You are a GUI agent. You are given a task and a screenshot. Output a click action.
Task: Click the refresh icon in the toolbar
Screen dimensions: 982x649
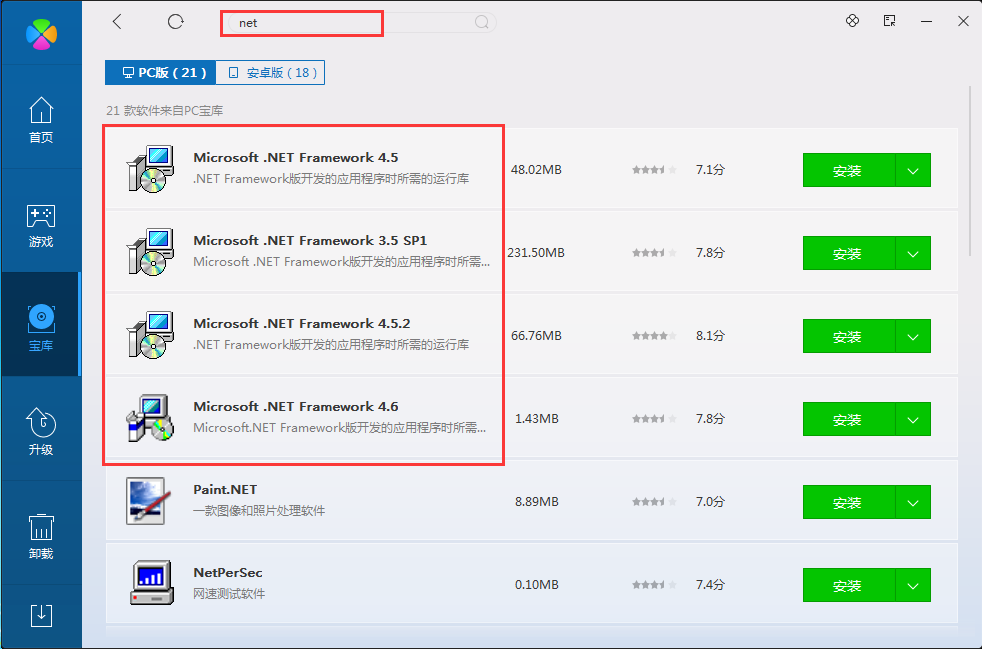[176, 21]
